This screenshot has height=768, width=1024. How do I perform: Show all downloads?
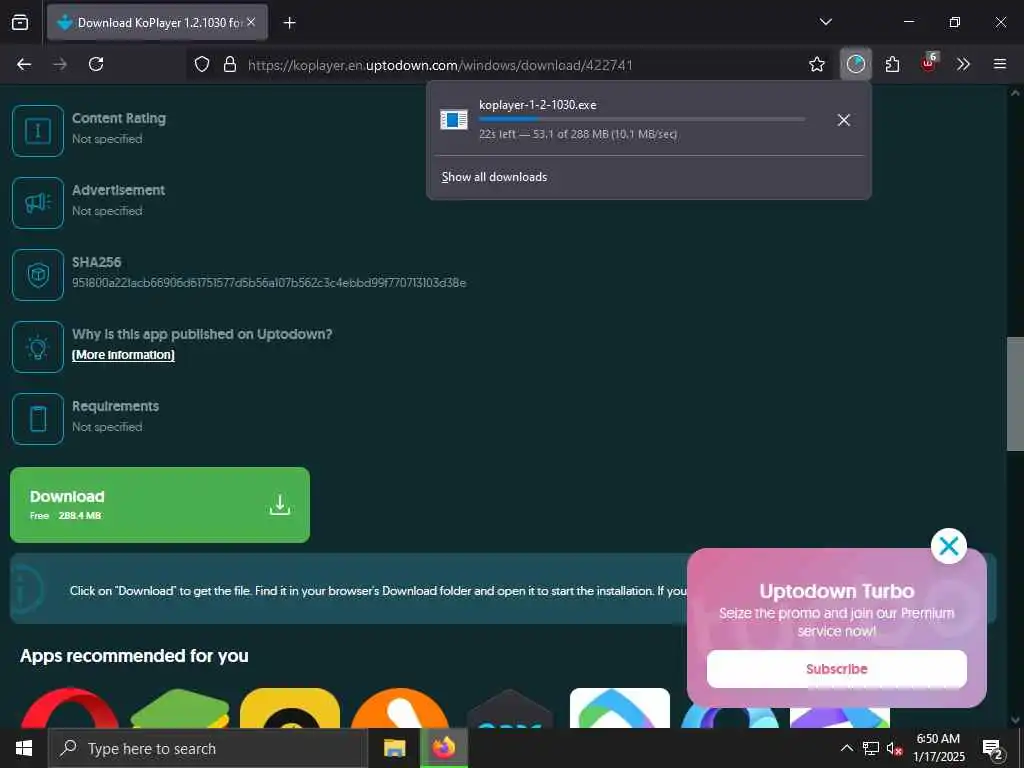click(x=494, y=177)
